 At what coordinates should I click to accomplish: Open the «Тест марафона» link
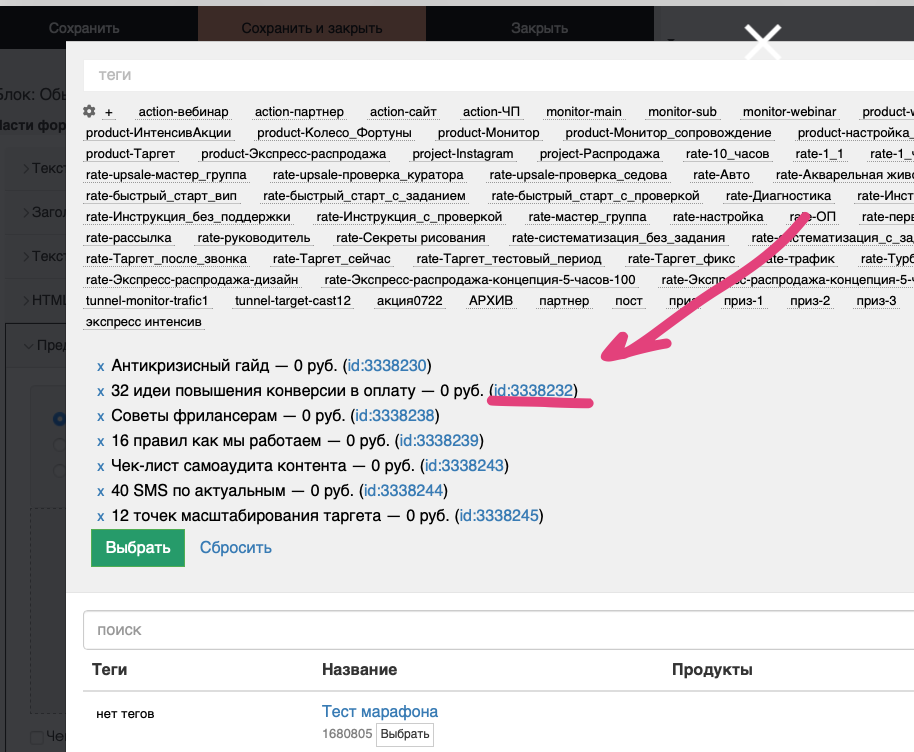[x=380, y=712]
